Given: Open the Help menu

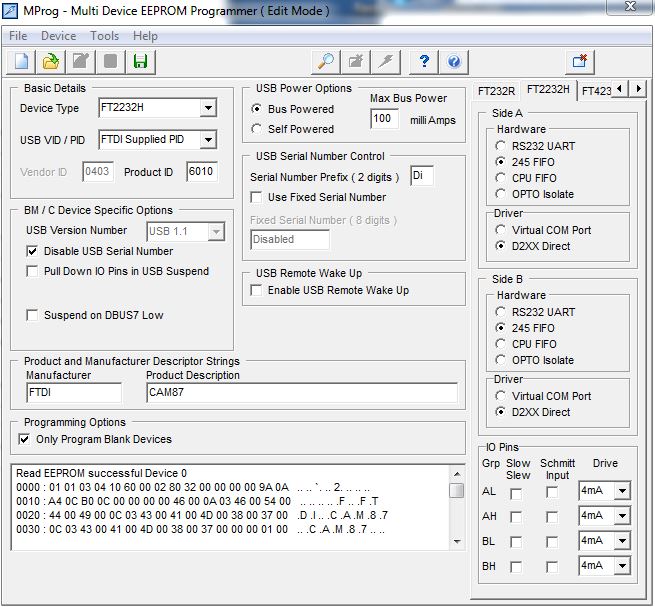Looking at the screenshot, I should click(145, 36).
